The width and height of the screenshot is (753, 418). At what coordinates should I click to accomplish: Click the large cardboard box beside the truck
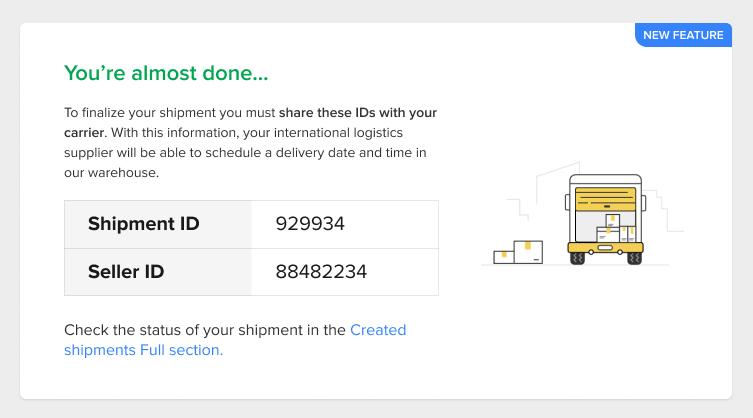pyautogui.click(x=527, y=251)
